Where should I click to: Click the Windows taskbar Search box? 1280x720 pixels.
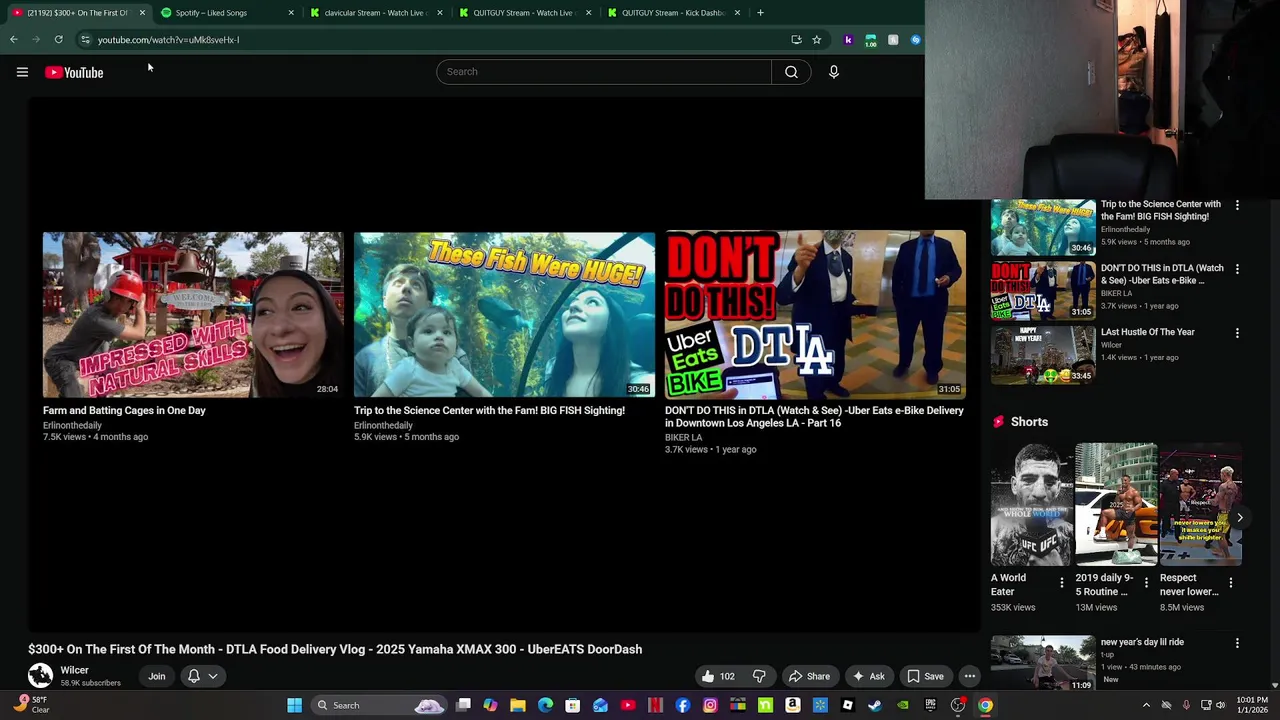[x=377, y=705]
